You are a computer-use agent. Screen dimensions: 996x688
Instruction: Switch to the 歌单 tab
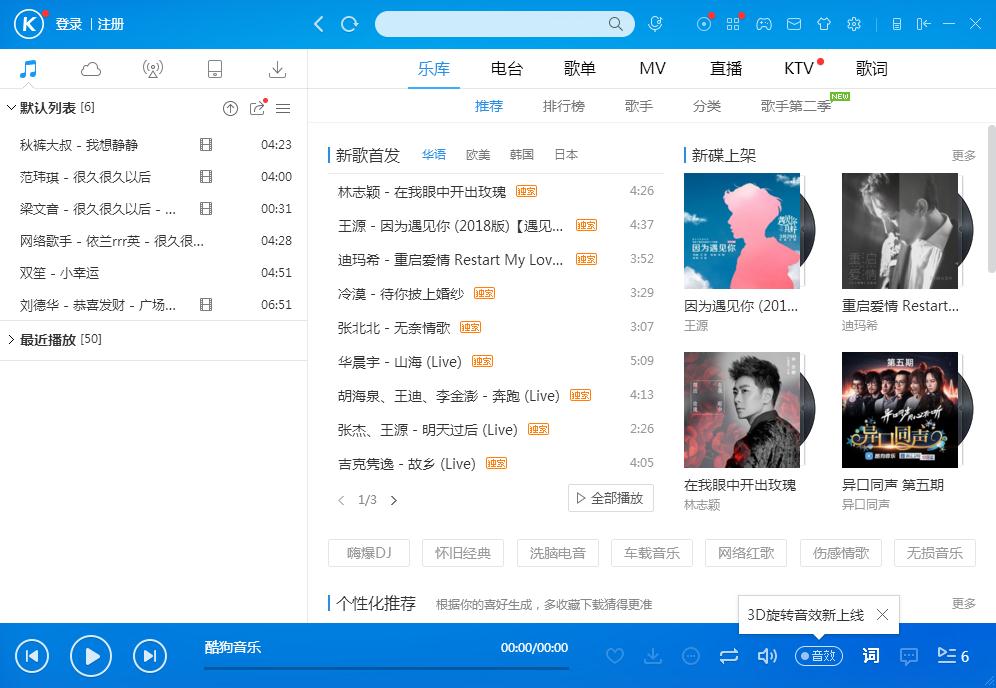(x=579, y=69)
